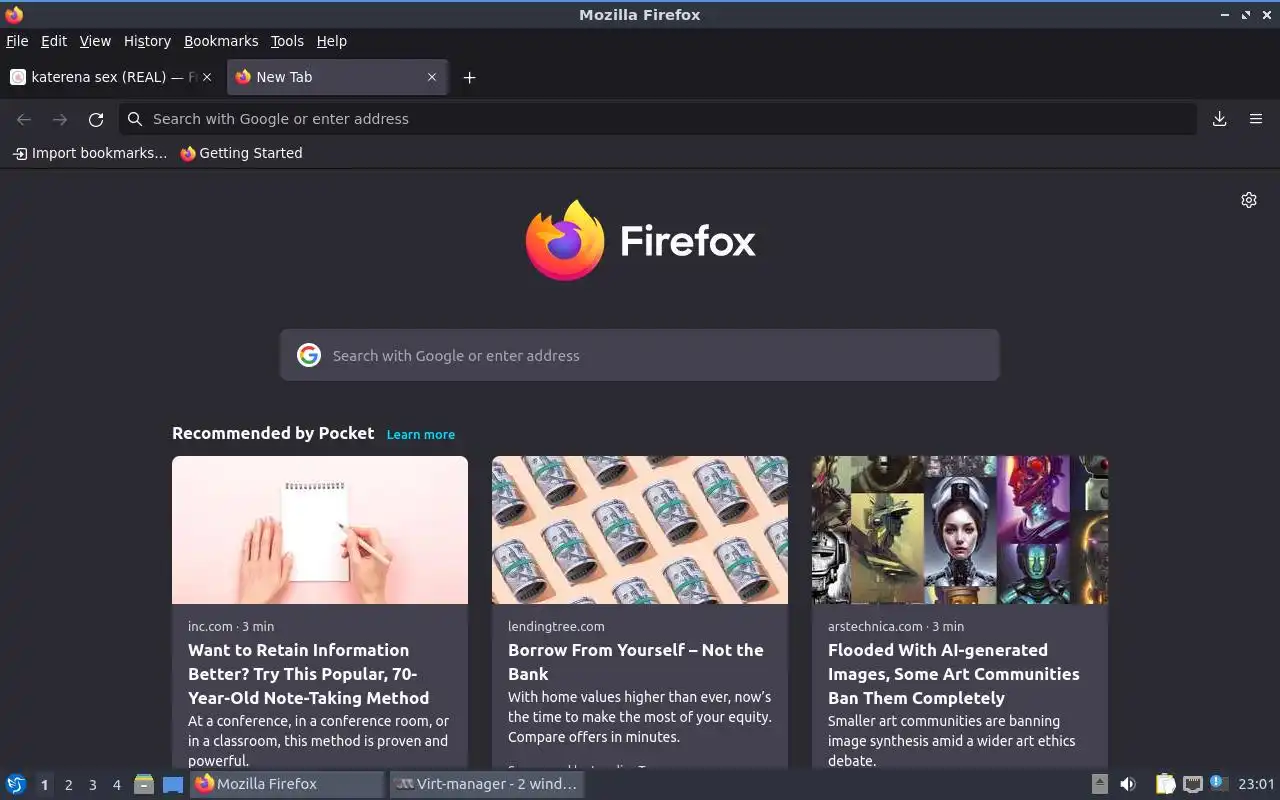The height and width of the screenshot is (800, 1280).
Task: Click the 'inc.com · 3 min' source text
Action: point(231,626)
